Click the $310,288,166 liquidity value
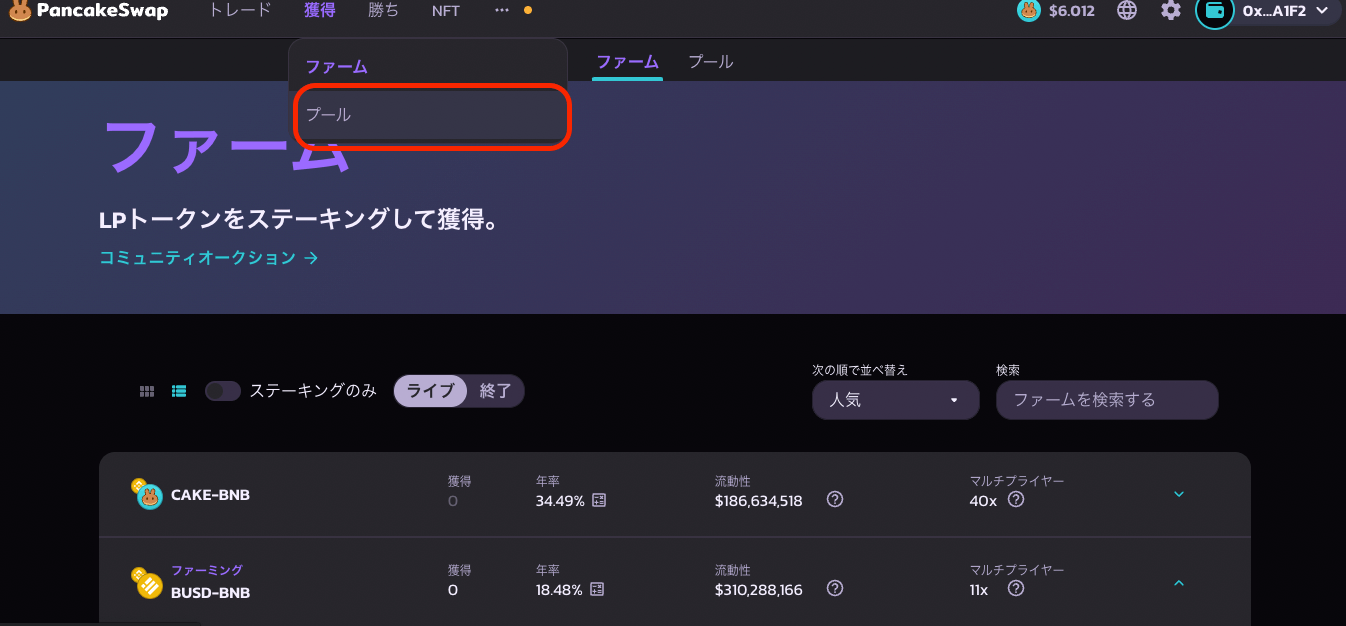This screenshot has width=1346, height=626. (759, 590)
